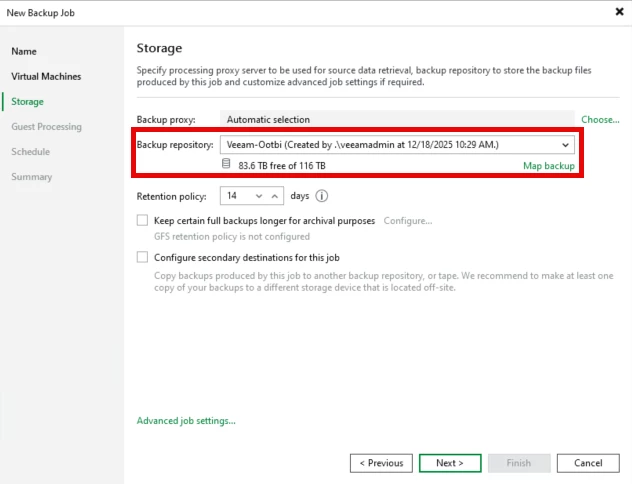Click the retention policy number field
Viewport: 632px width, 484px height.
point(236,196)
